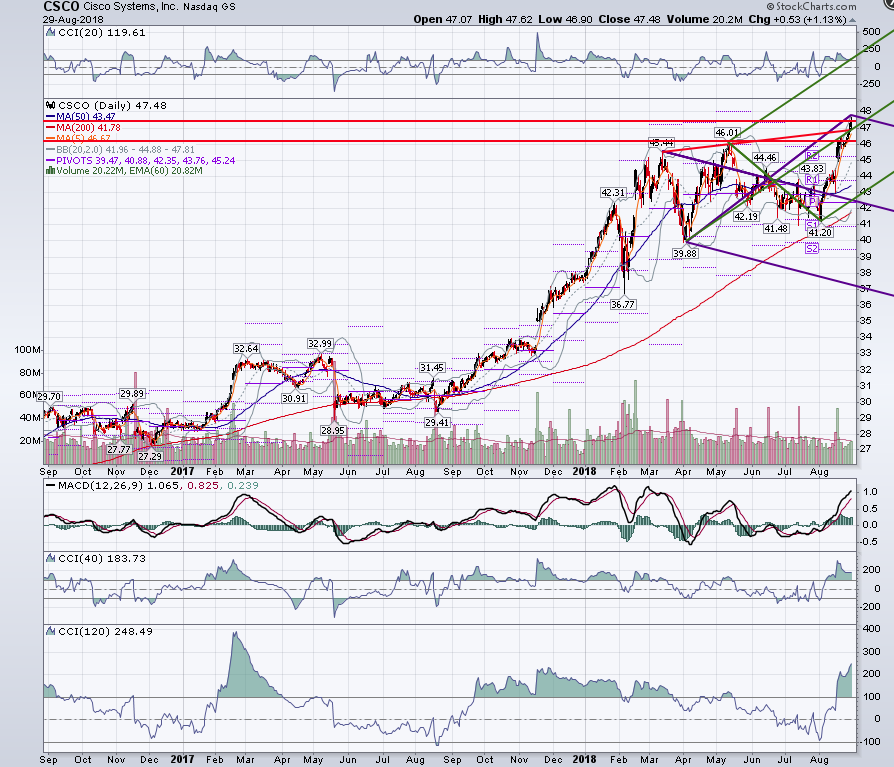Click the 100M volume axis label
This screenshot has height=767, width=894.
pos(27,350)
